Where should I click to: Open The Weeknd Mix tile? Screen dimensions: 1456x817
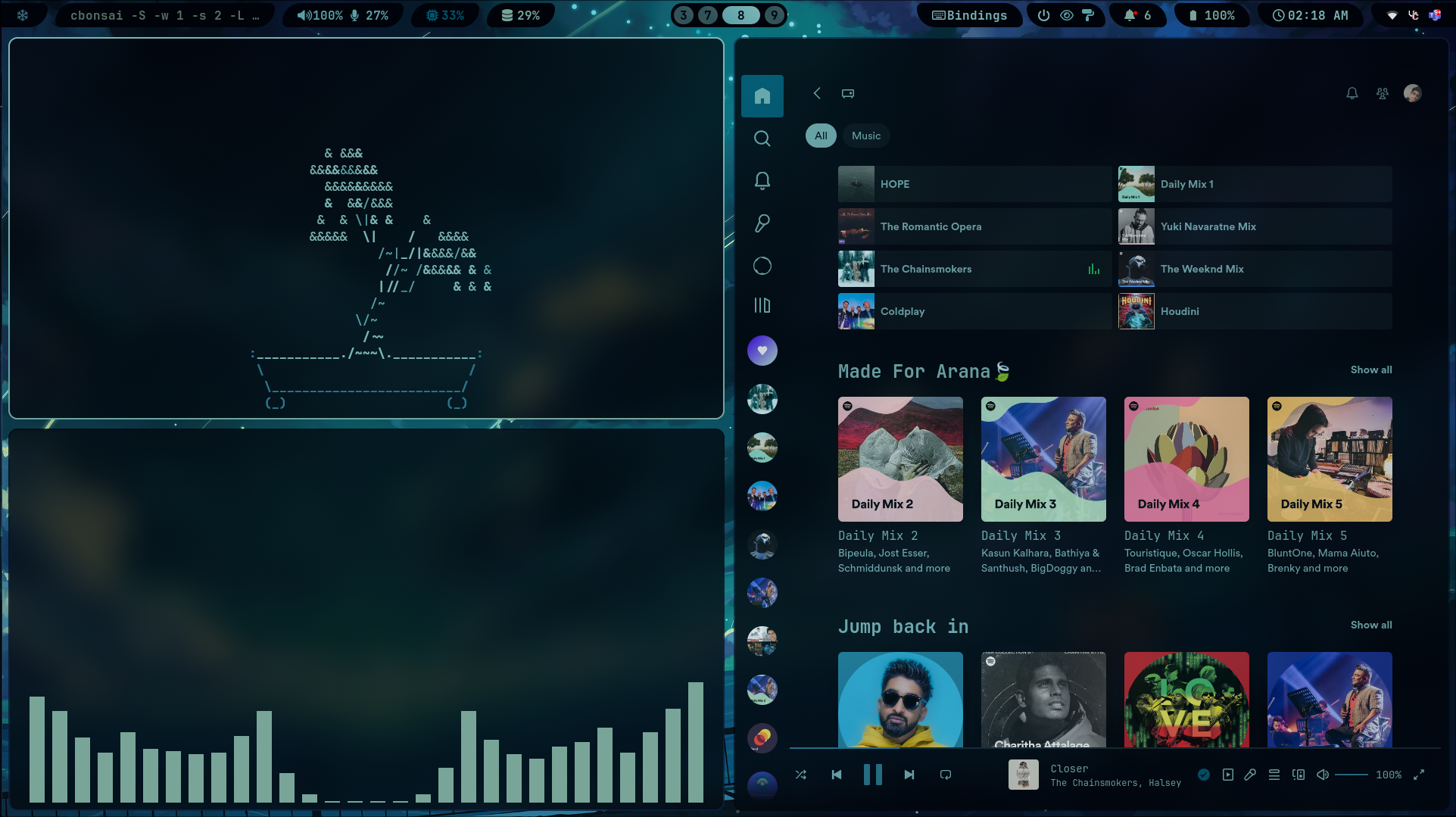tap(1255, 269)
